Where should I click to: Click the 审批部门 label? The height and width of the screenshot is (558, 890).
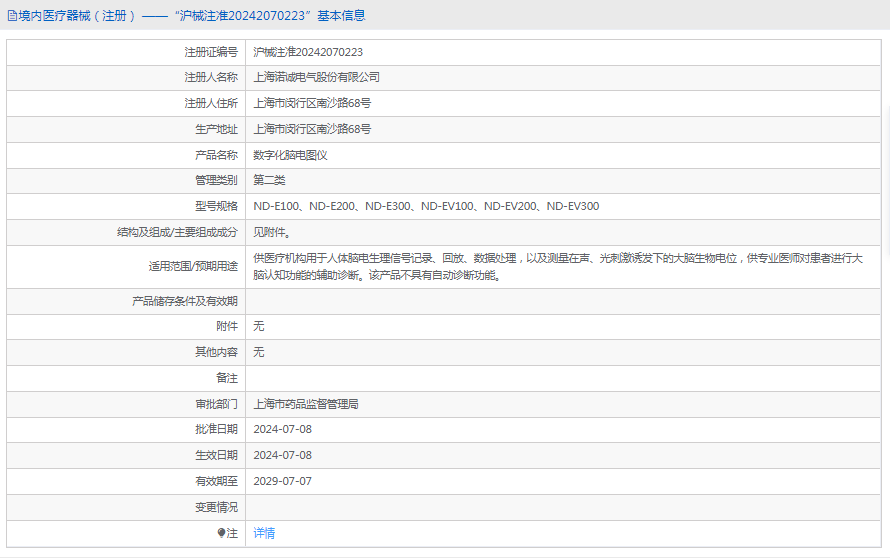[x=216, y=404]
